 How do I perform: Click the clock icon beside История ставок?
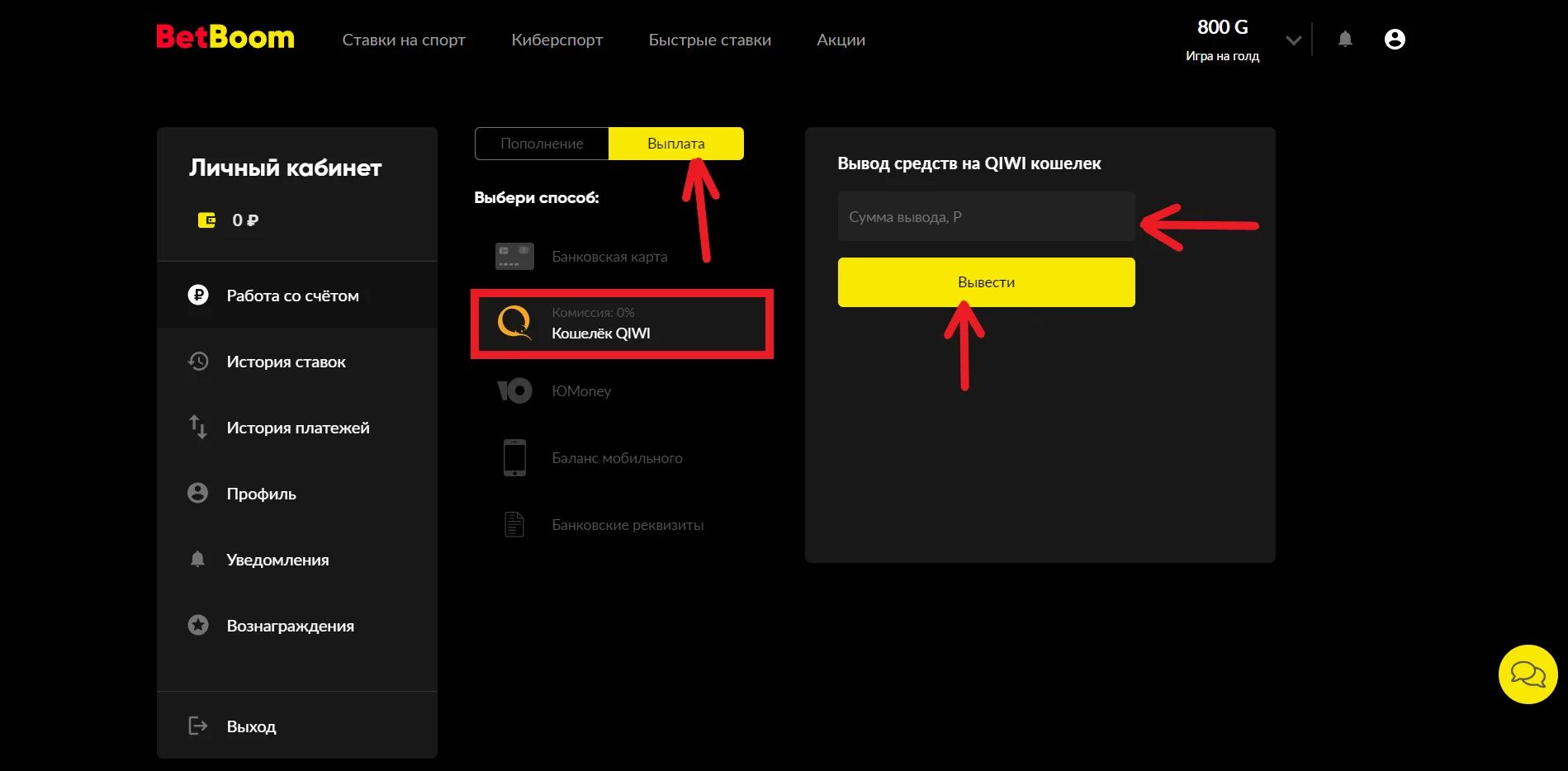[x=198, y=361]
